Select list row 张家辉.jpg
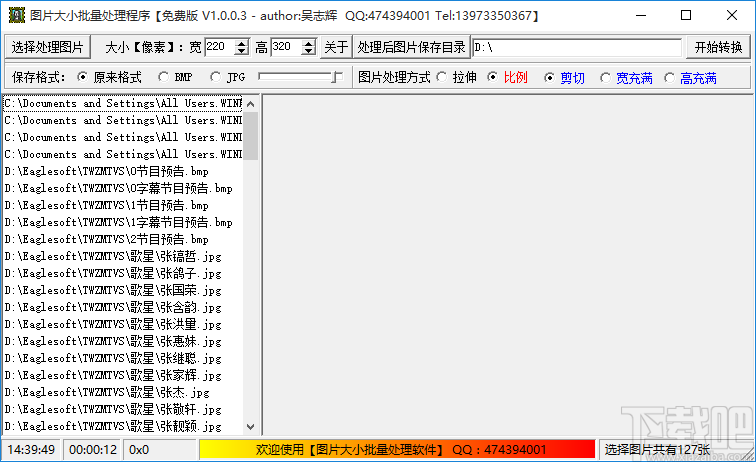Image resolution: width=756 pixels, height=462 pixels. [123, 375]
